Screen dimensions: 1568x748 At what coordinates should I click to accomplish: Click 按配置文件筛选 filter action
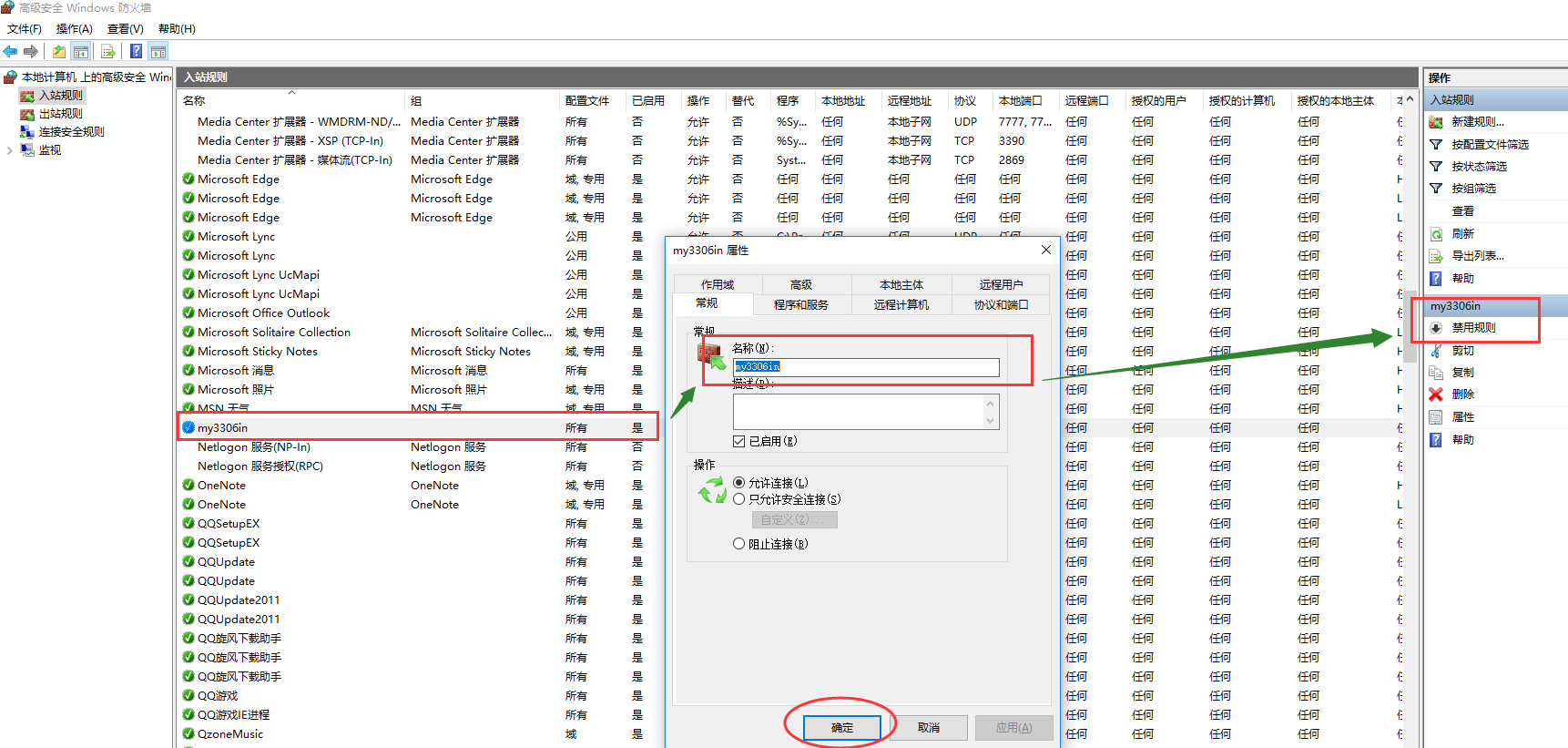click(x=1490, y=144)
